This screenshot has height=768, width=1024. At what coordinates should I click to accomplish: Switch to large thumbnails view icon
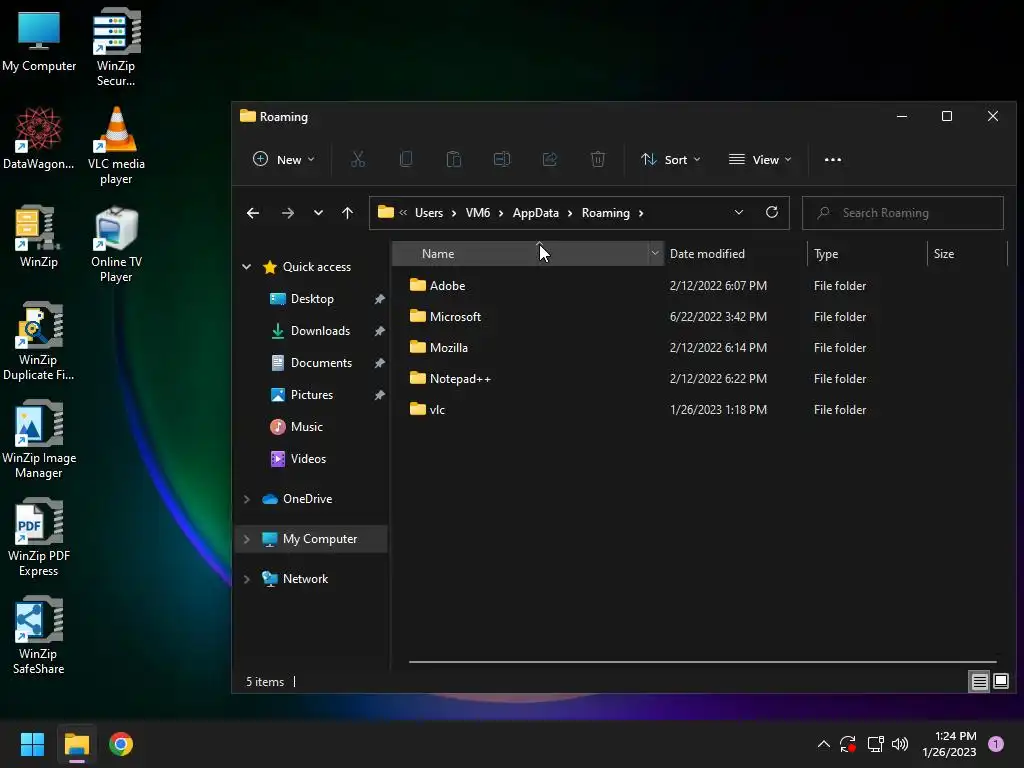[x=1001, y=682]
